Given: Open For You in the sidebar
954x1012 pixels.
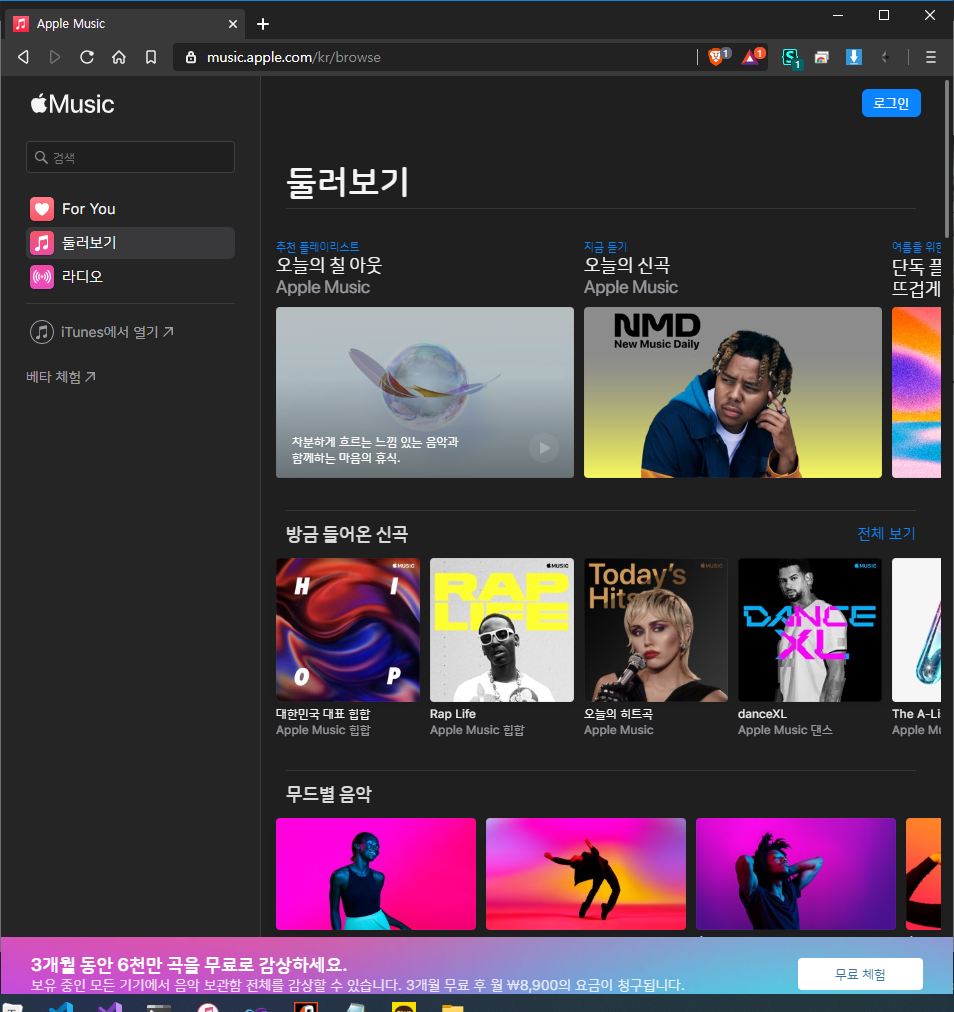Looking at the screenshot, I should tap(130, 209).
